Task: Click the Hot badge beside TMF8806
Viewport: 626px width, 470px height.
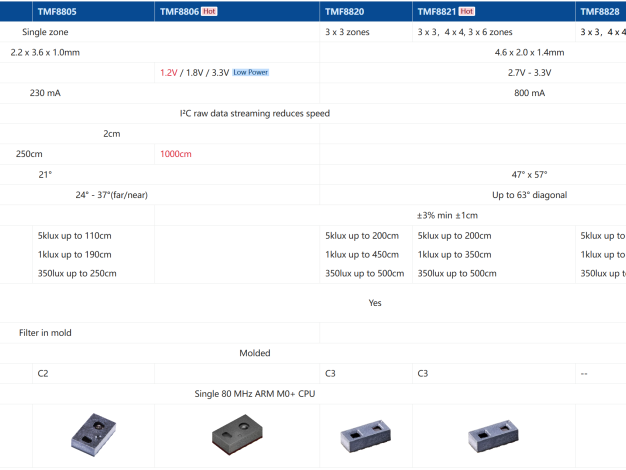Action: (x=208, y=11)
